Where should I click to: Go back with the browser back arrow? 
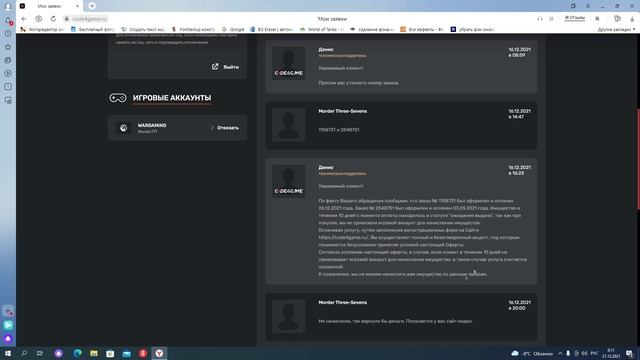point(24,19)
